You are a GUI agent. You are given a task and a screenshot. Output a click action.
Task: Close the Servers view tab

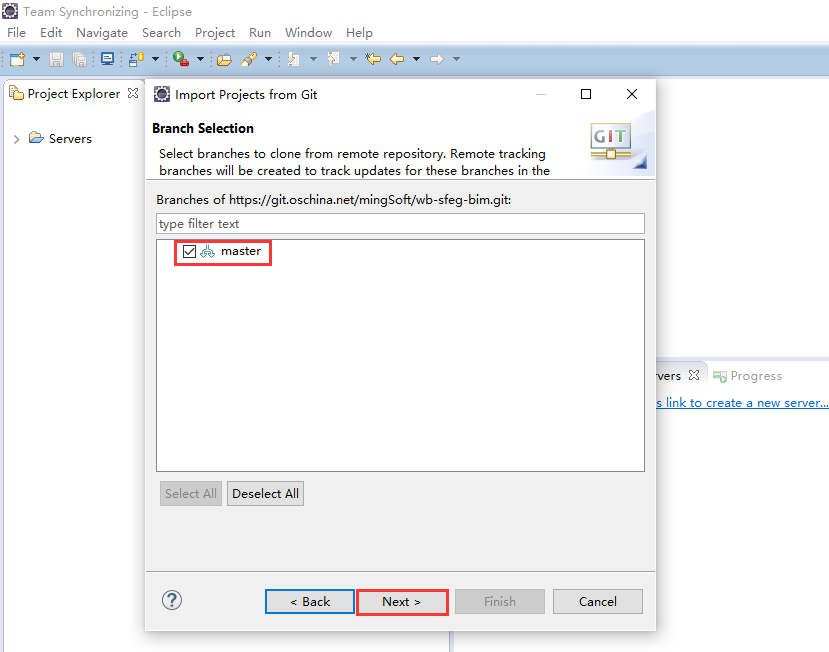pyautogui.click(x=694, y=375)
